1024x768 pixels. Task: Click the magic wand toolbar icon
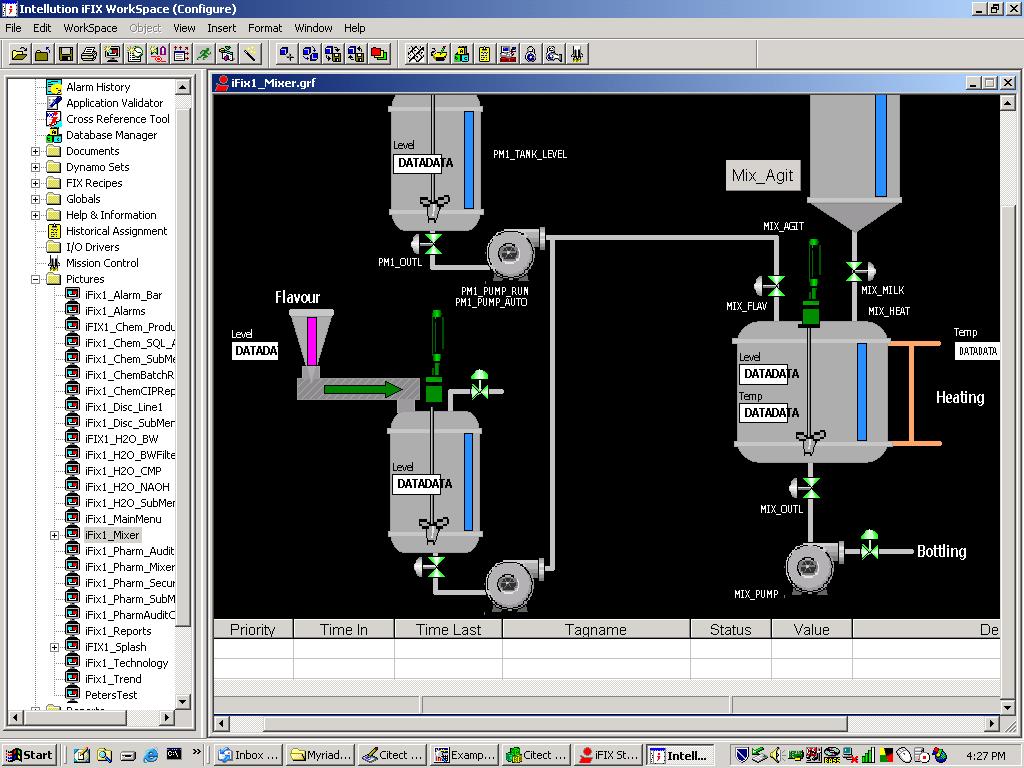tap(250, 54)
